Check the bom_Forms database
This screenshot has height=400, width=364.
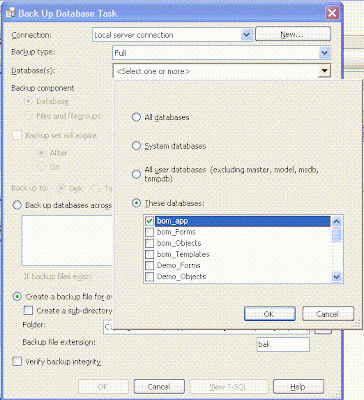(x=149, y=232)
